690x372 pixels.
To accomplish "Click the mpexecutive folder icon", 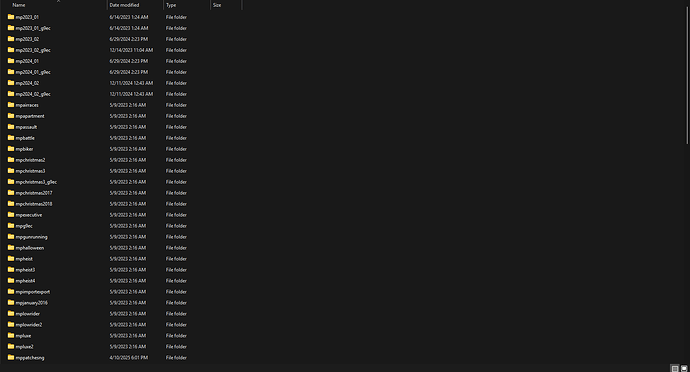I will pyautogui.click(x=11, y=215).
